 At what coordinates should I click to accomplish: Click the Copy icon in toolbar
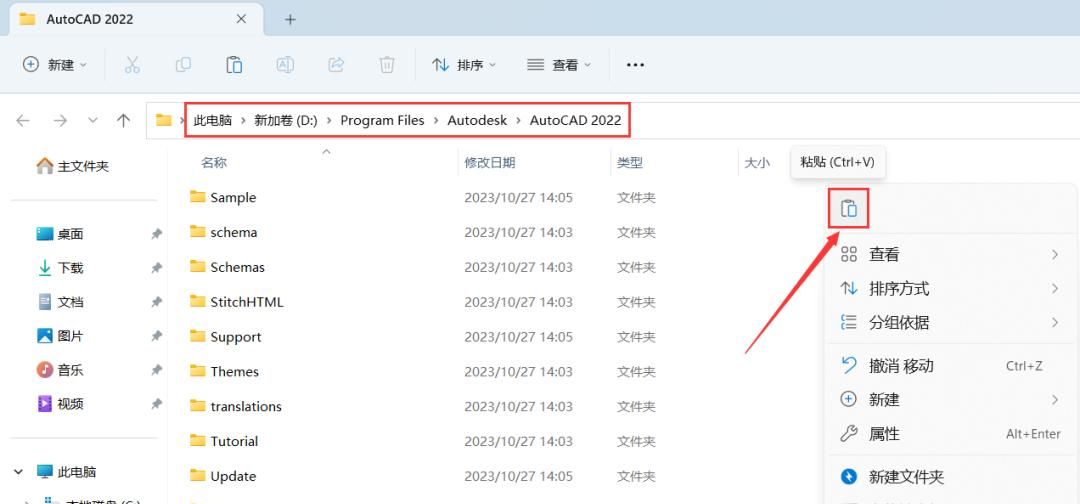[x=183, y=65]
